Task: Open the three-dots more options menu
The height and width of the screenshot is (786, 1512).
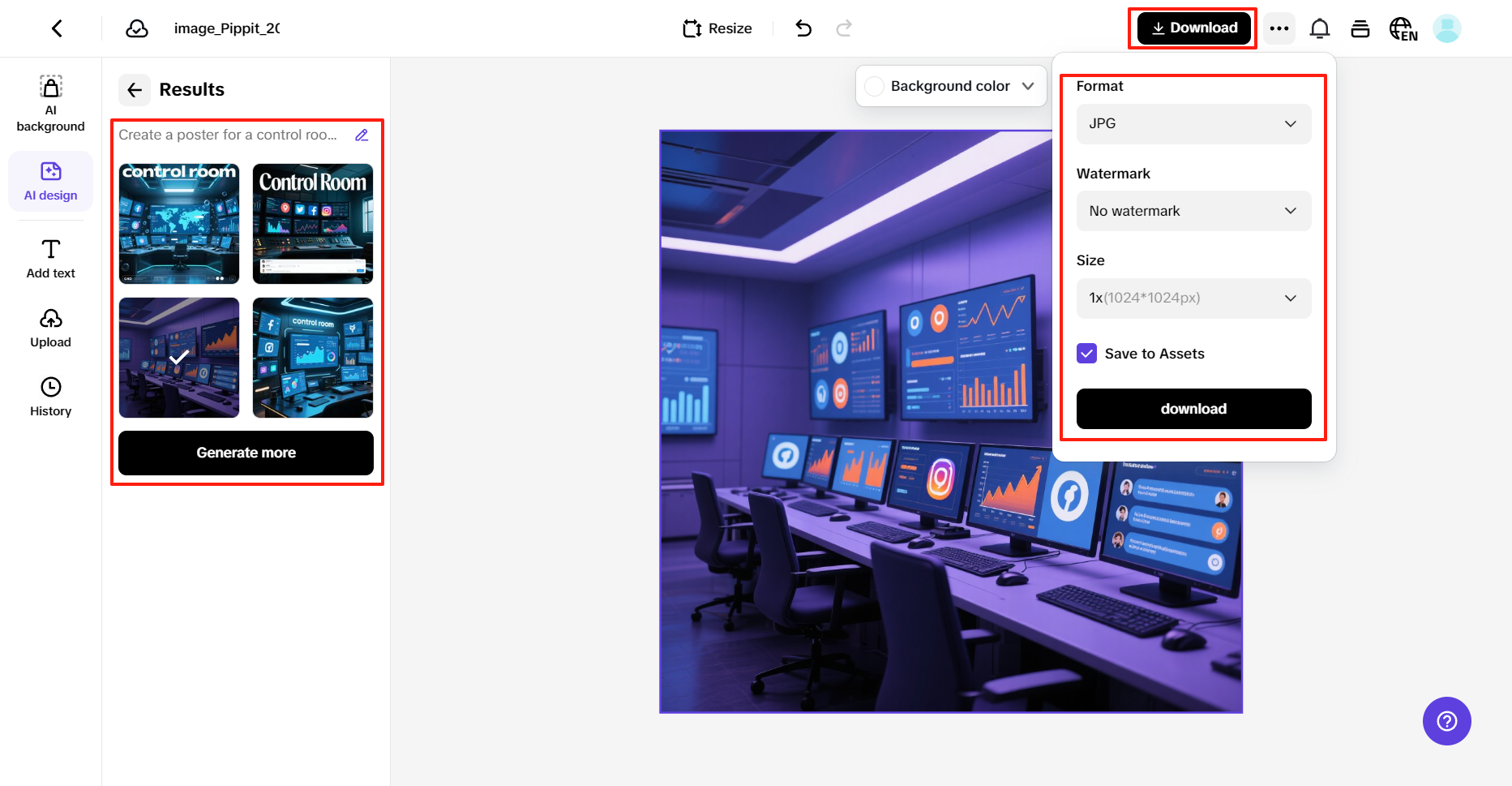Action: point(1279,28)
